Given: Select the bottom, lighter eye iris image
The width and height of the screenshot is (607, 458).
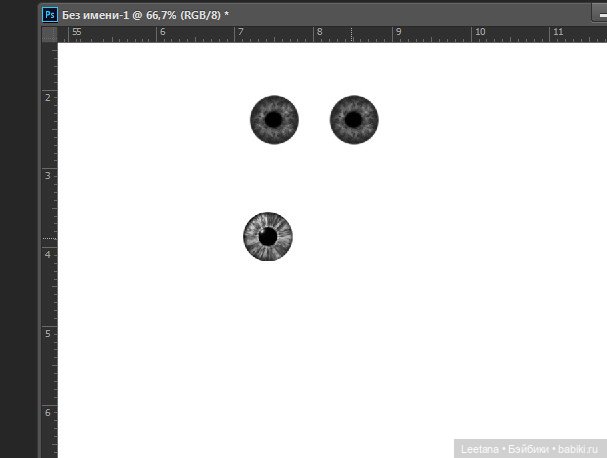Looking at the screenshot, I should pyautogui.click(x=268, y=237).
